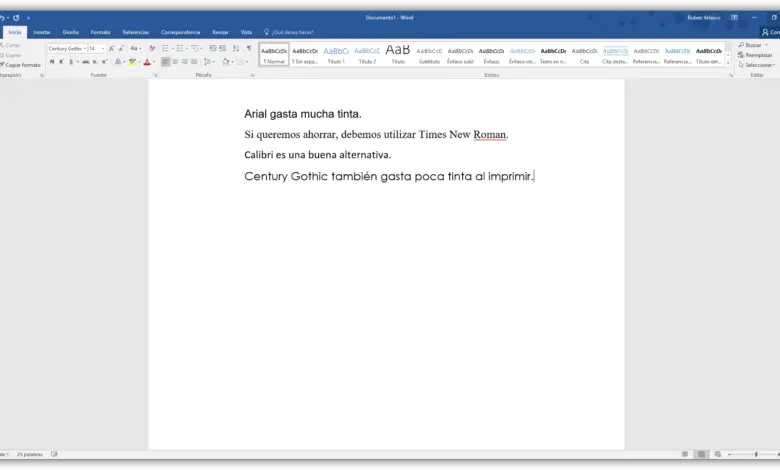Click the Reemplazar button

[755, 55]
